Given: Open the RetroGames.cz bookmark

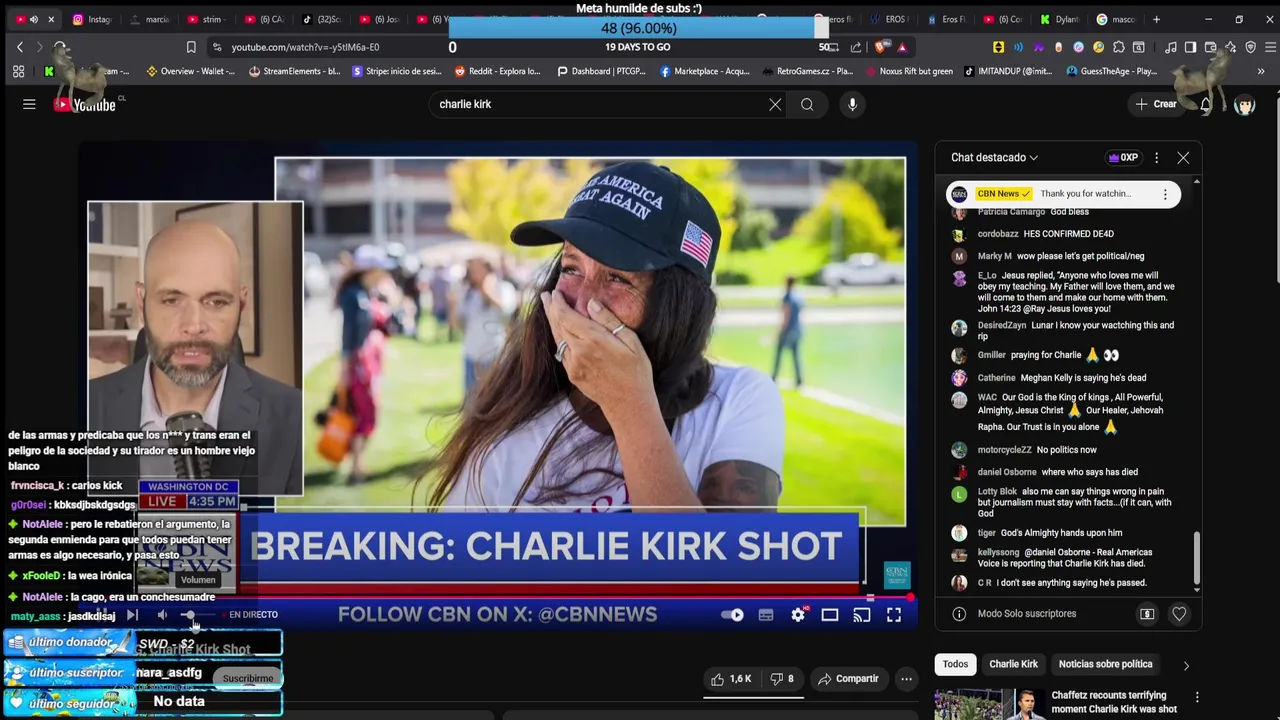Looking at the screenshot, I should 807,71.
